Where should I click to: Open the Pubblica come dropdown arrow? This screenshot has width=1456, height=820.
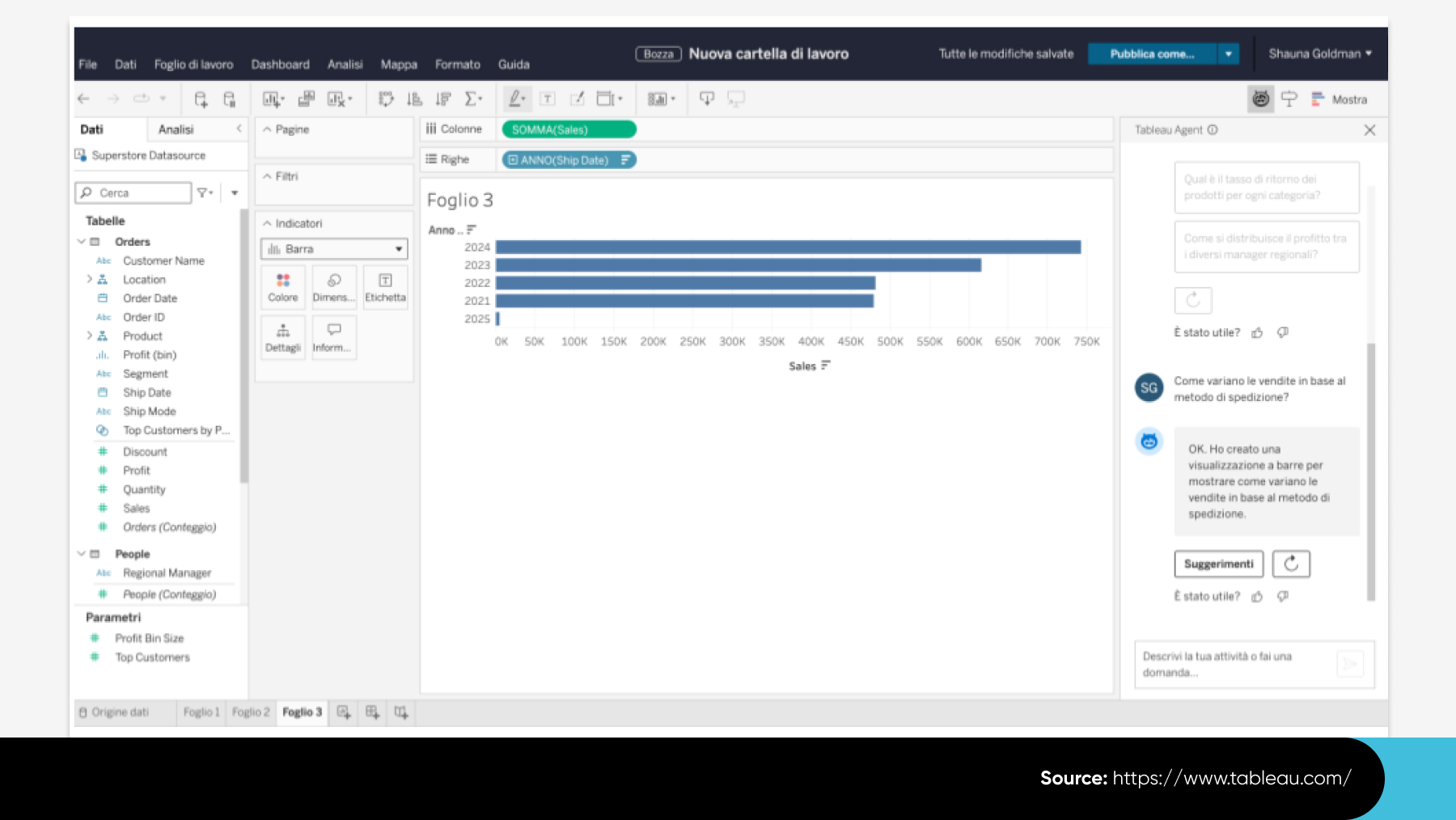click(1228, 54)
